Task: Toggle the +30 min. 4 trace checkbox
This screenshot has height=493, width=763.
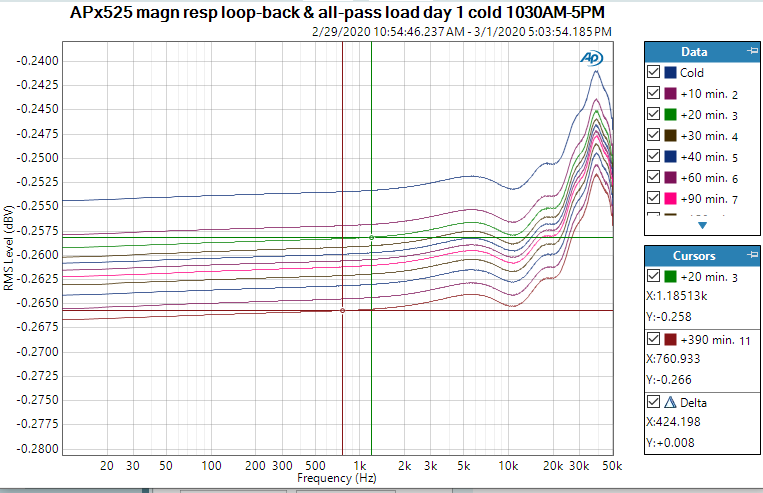Action: pos(653,135)
